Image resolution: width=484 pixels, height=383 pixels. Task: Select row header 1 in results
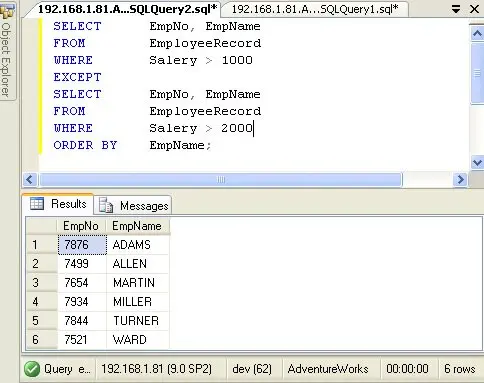(42, 245)
